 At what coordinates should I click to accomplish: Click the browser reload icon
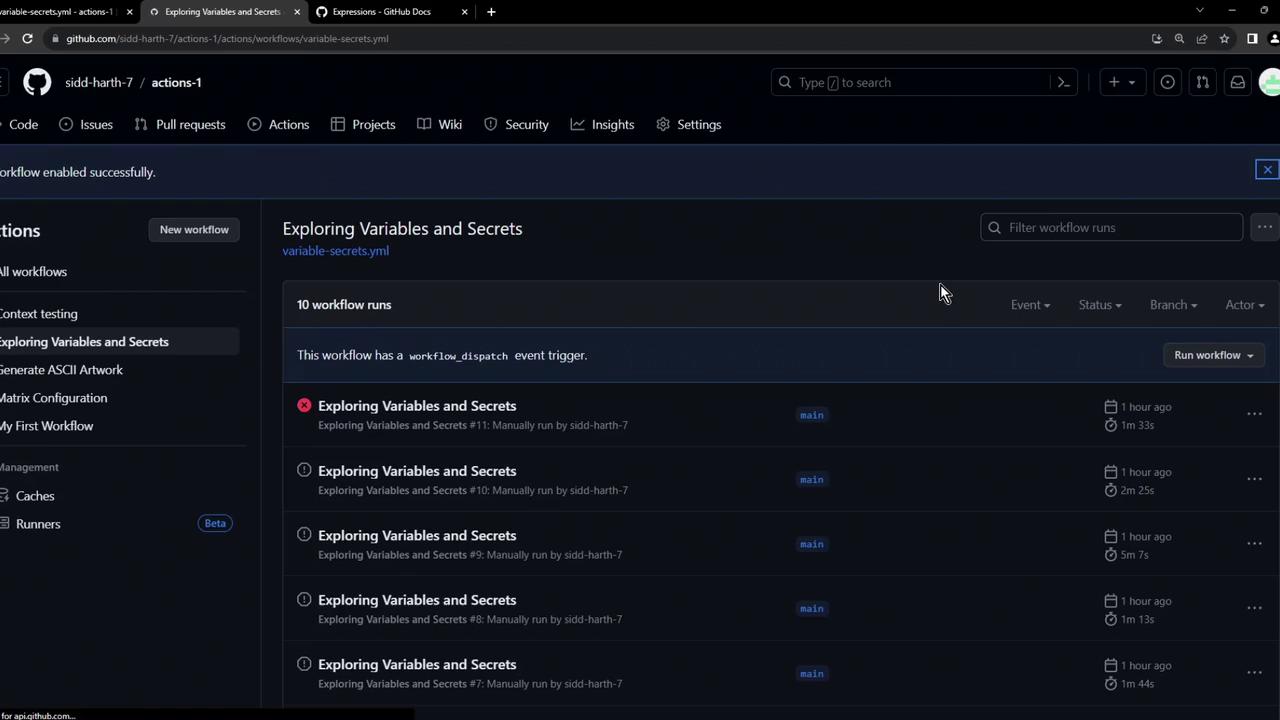tap(27, 38)
